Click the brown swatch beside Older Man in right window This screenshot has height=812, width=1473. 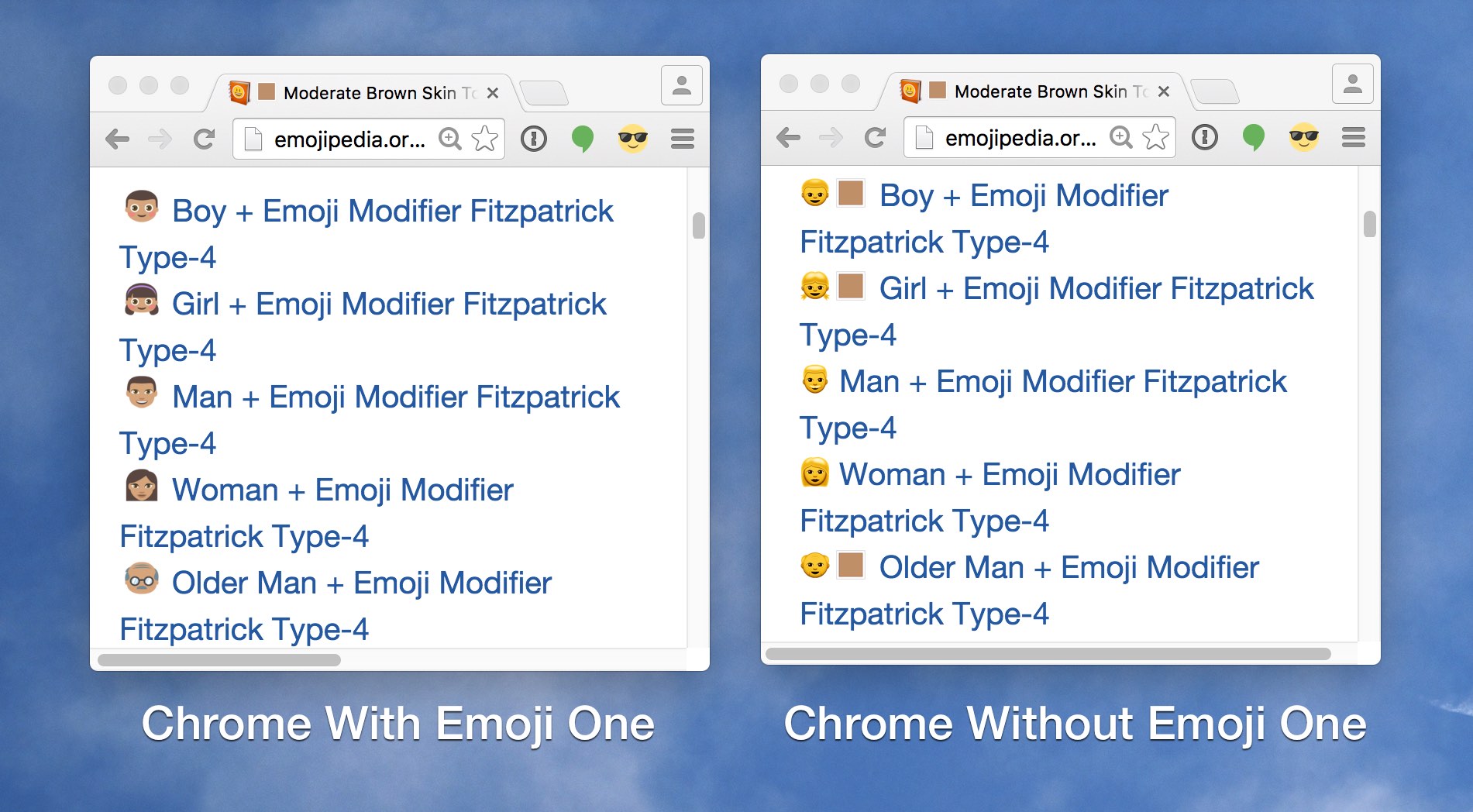pos(851,564)
